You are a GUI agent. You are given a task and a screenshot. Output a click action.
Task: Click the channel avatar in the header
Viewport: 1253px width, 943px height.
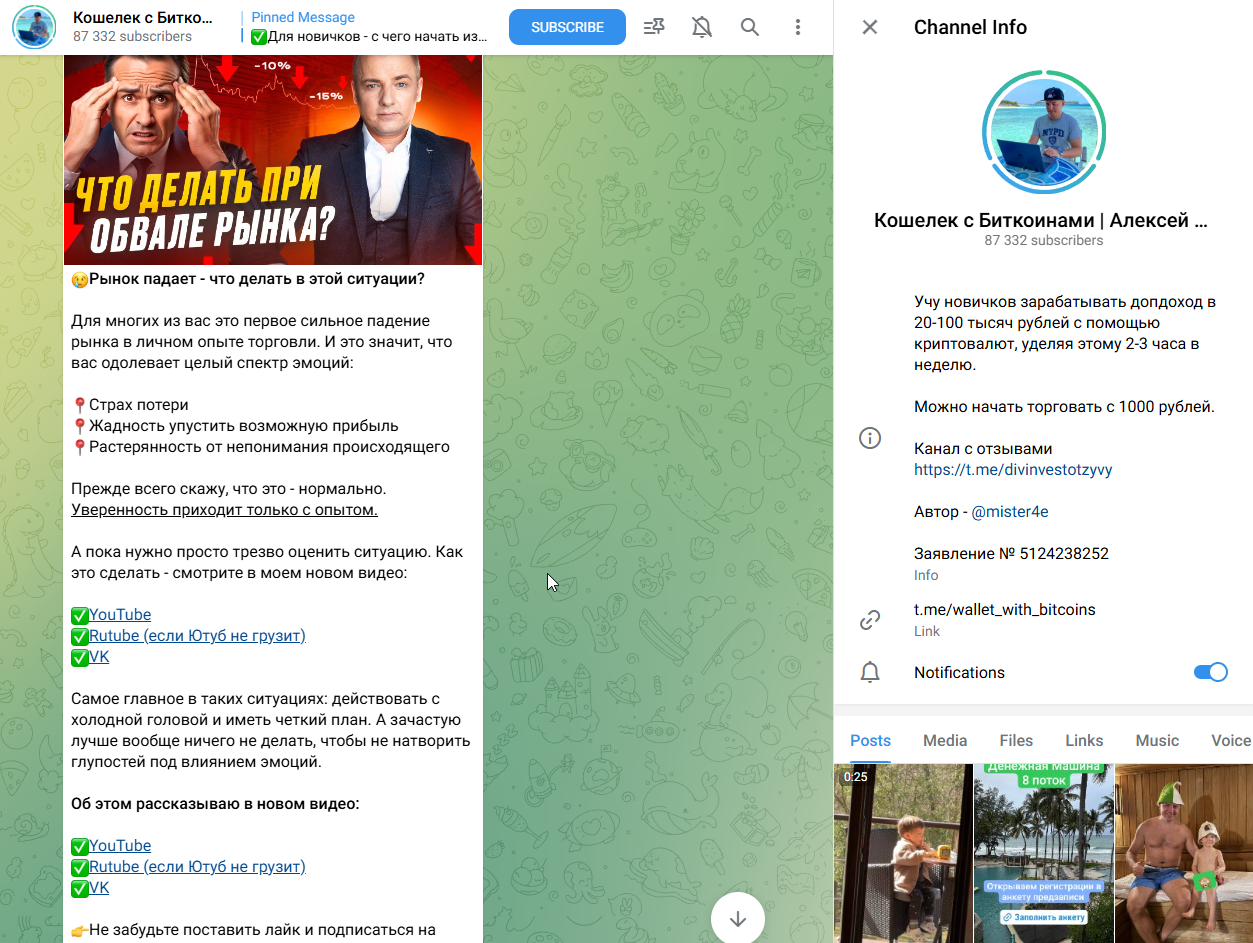click(x=34, y=27)
